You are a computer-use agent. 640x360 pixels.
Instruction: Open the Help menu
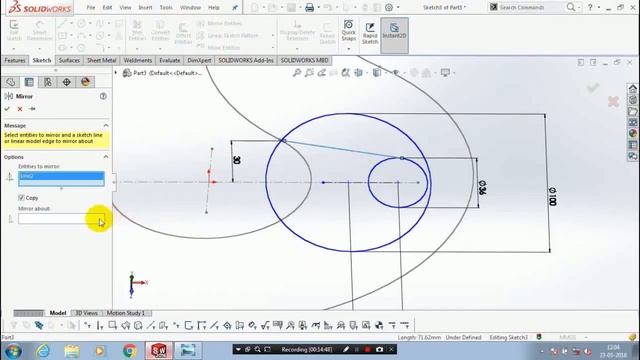pos(214,7)
